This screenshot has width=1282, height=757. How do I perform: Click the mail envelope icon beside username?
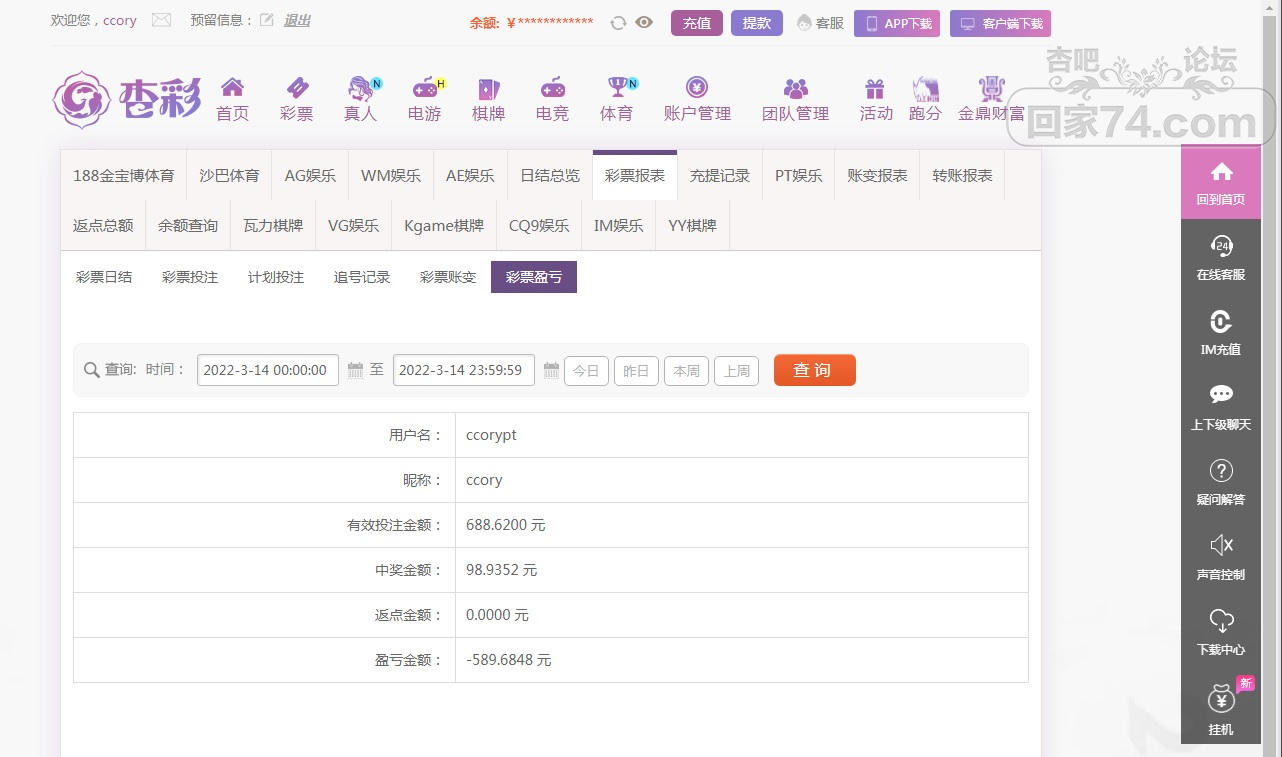(161, 20)
